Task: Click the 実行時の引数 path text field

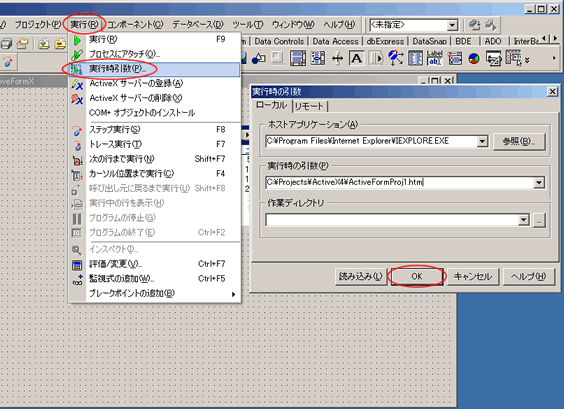Action: pyautogui.click(x=400, y=182)
